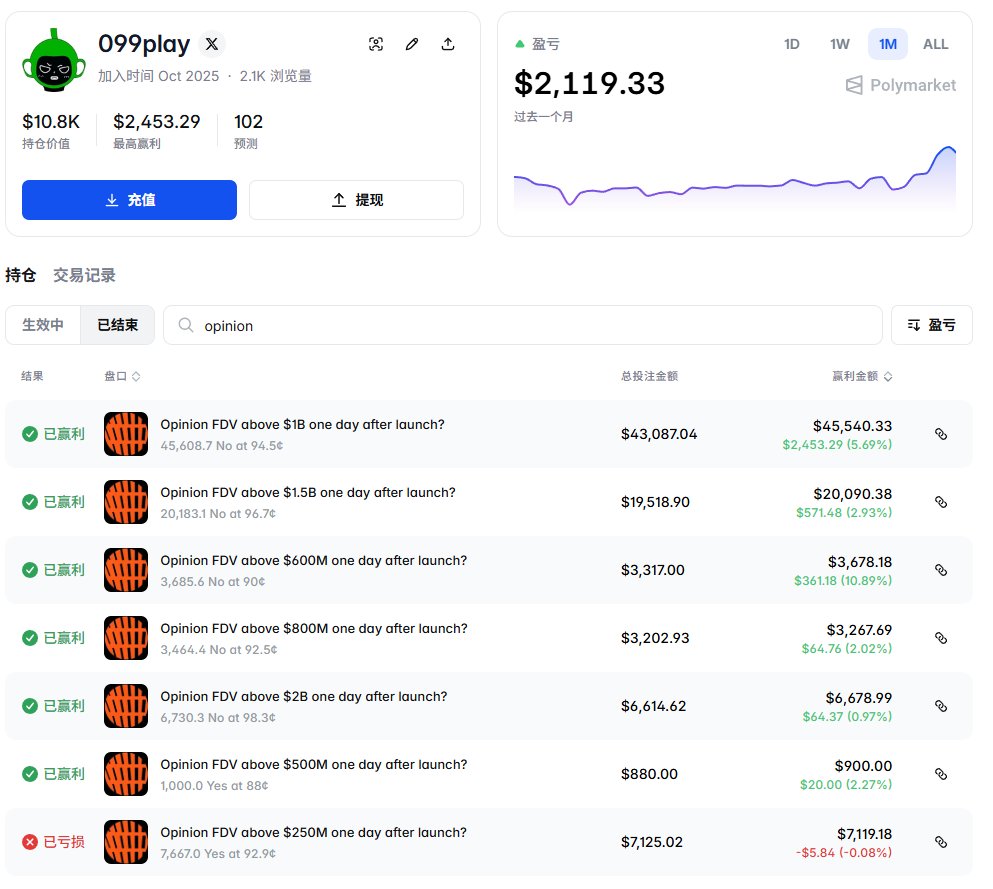Open the scan profile icon
Image resolution: width=993 pixels, height=889 pixels.
(x=376, y=44)
